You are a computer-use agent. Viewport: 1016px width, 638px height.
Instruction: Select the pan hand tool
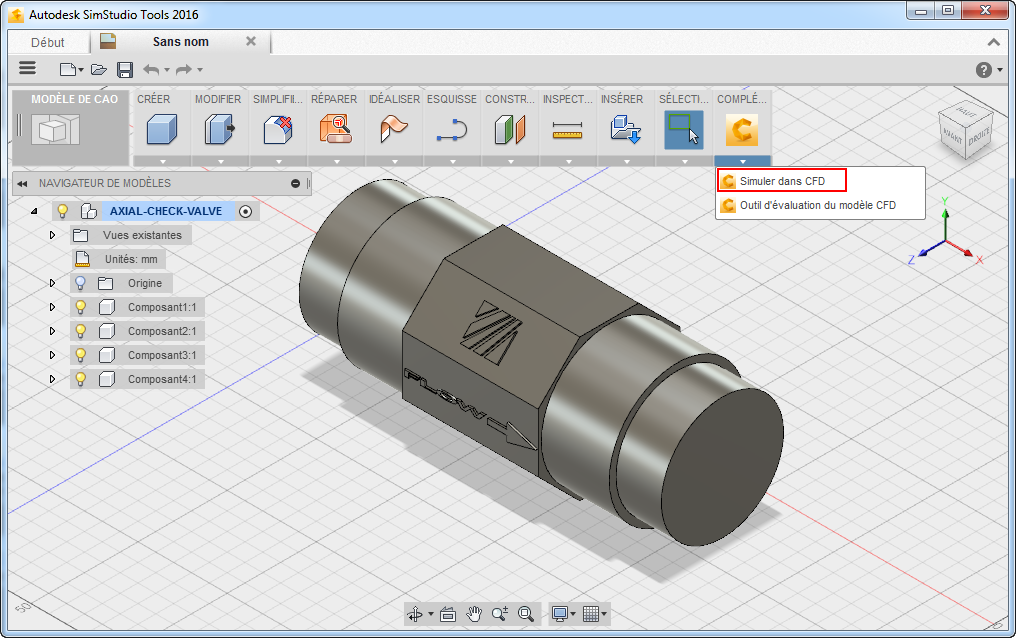pos(474,614)
